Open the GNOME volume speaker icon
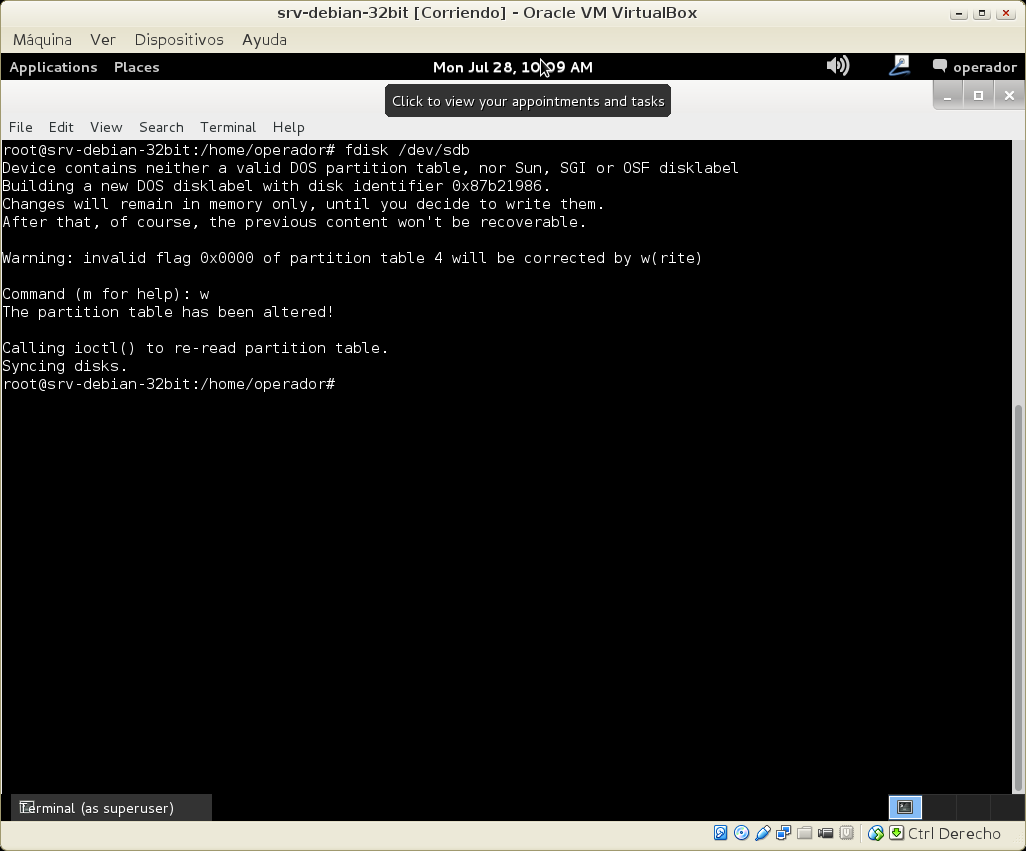Viewport: 1026px width, 851px height. tap(837, 67)
